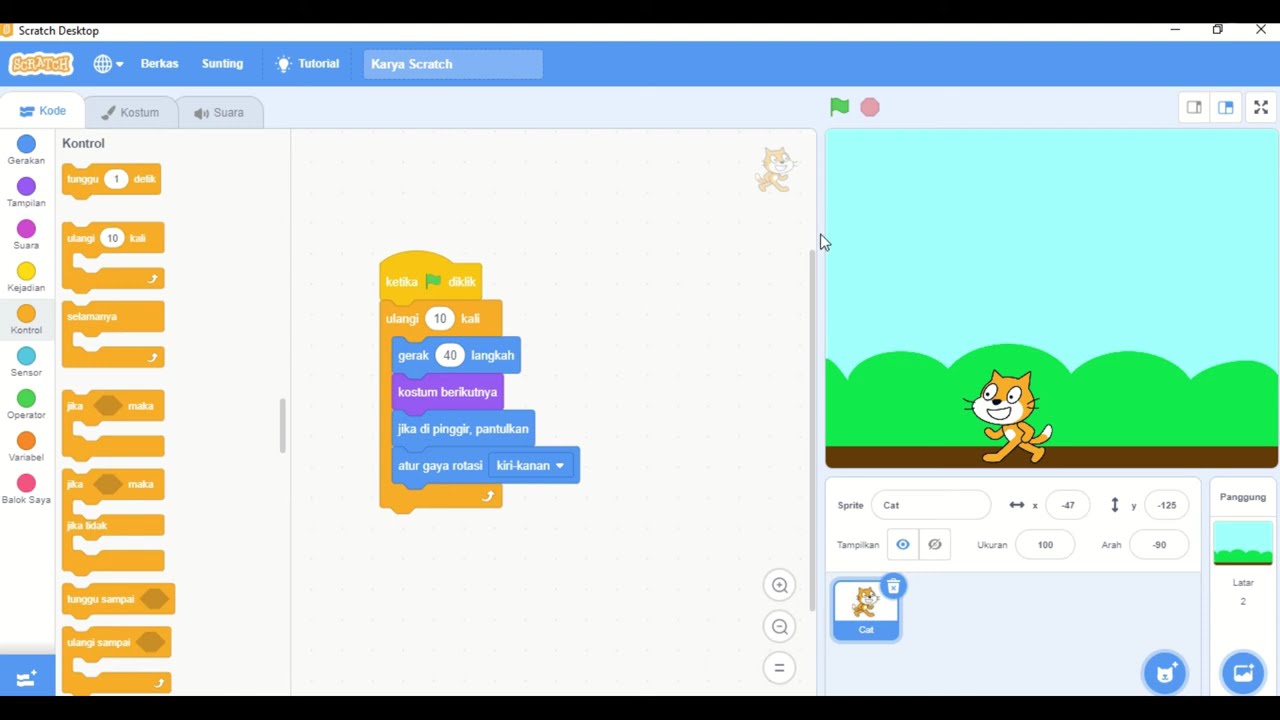Click the x position field -47

point(1068,505)
